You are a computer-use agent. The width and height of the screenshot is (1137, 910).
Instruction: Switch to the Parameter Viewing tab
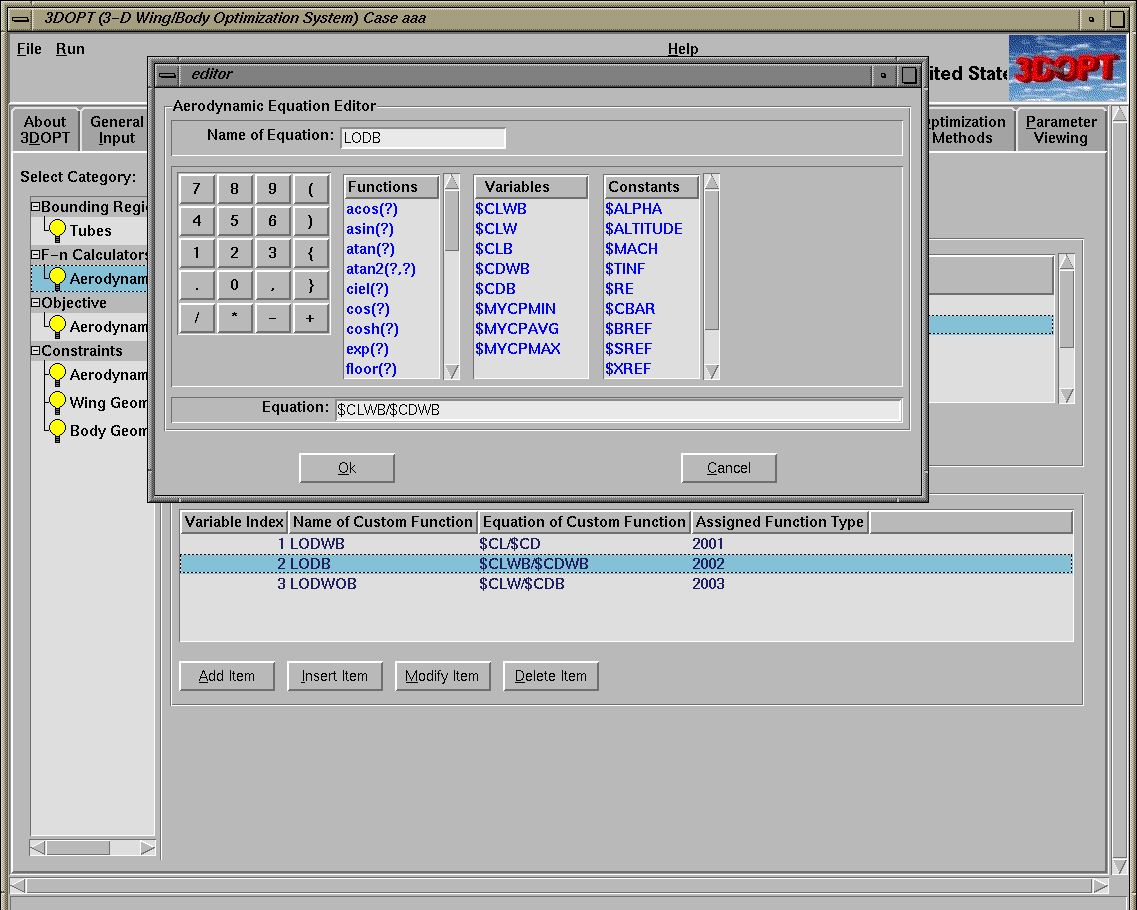(x=1061, y=130)
